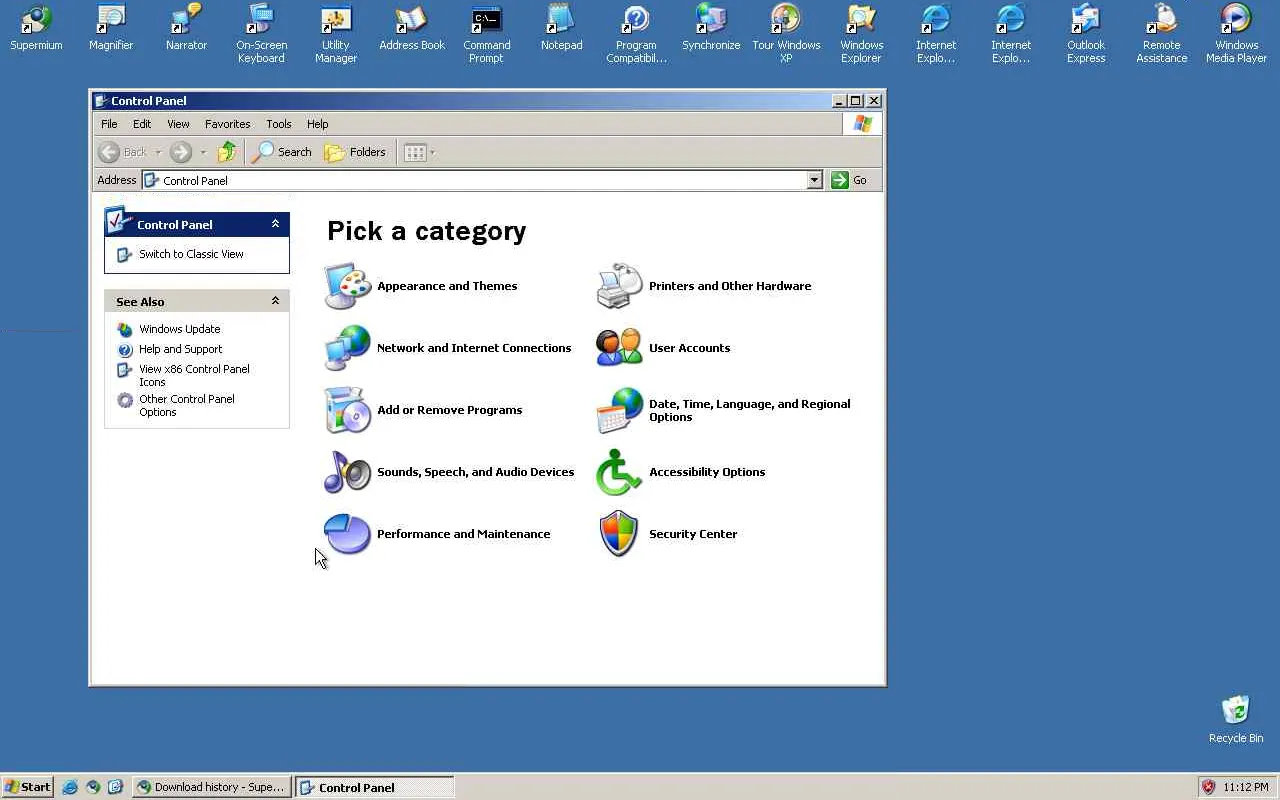Select the On-Screen Keyboard desktop shortcut
The width and height of the screenshot is (1280, 800).
(261, 33)
